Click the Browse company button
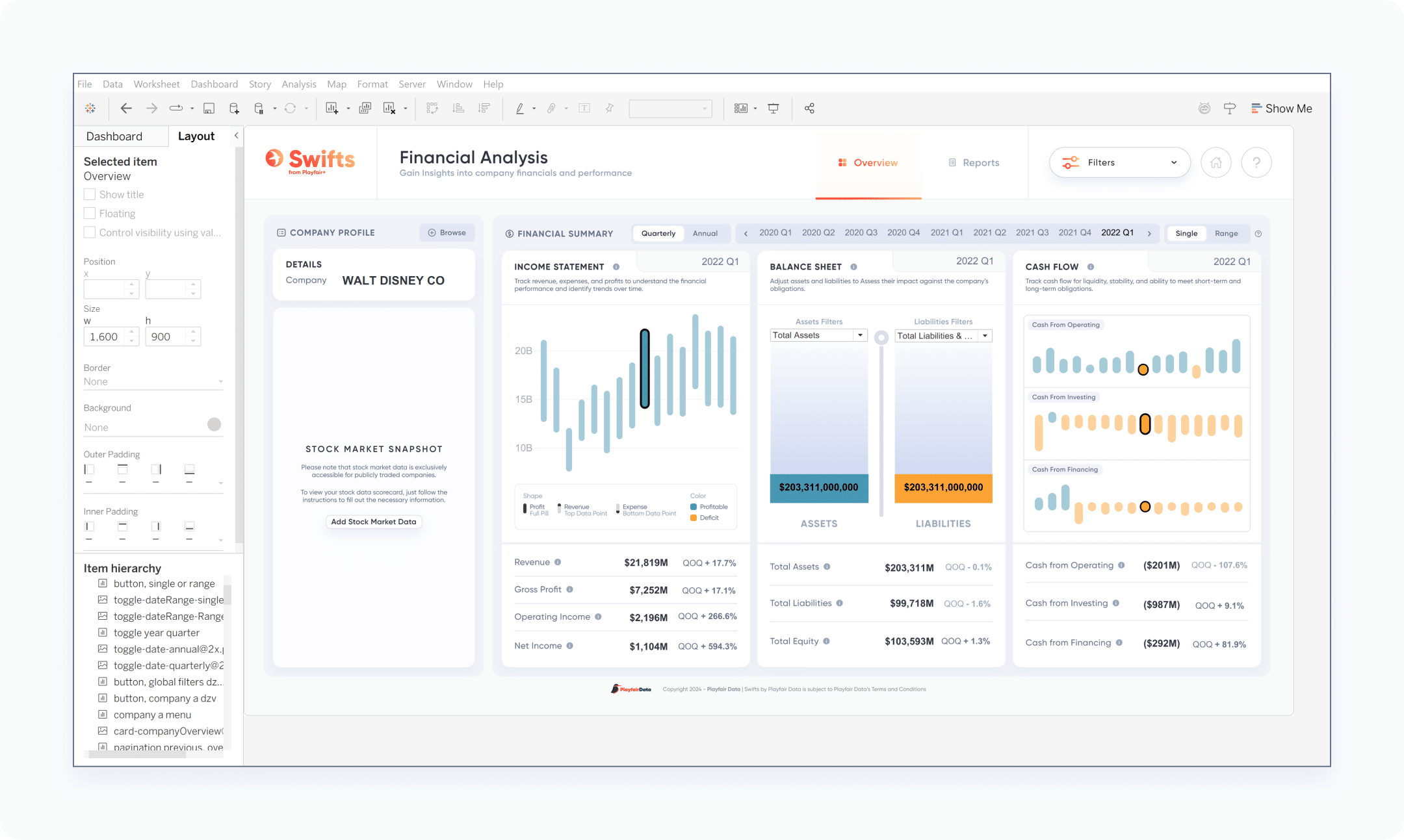Image resolution: width=1404 pixels, height=840 pixels. (447, 233)
